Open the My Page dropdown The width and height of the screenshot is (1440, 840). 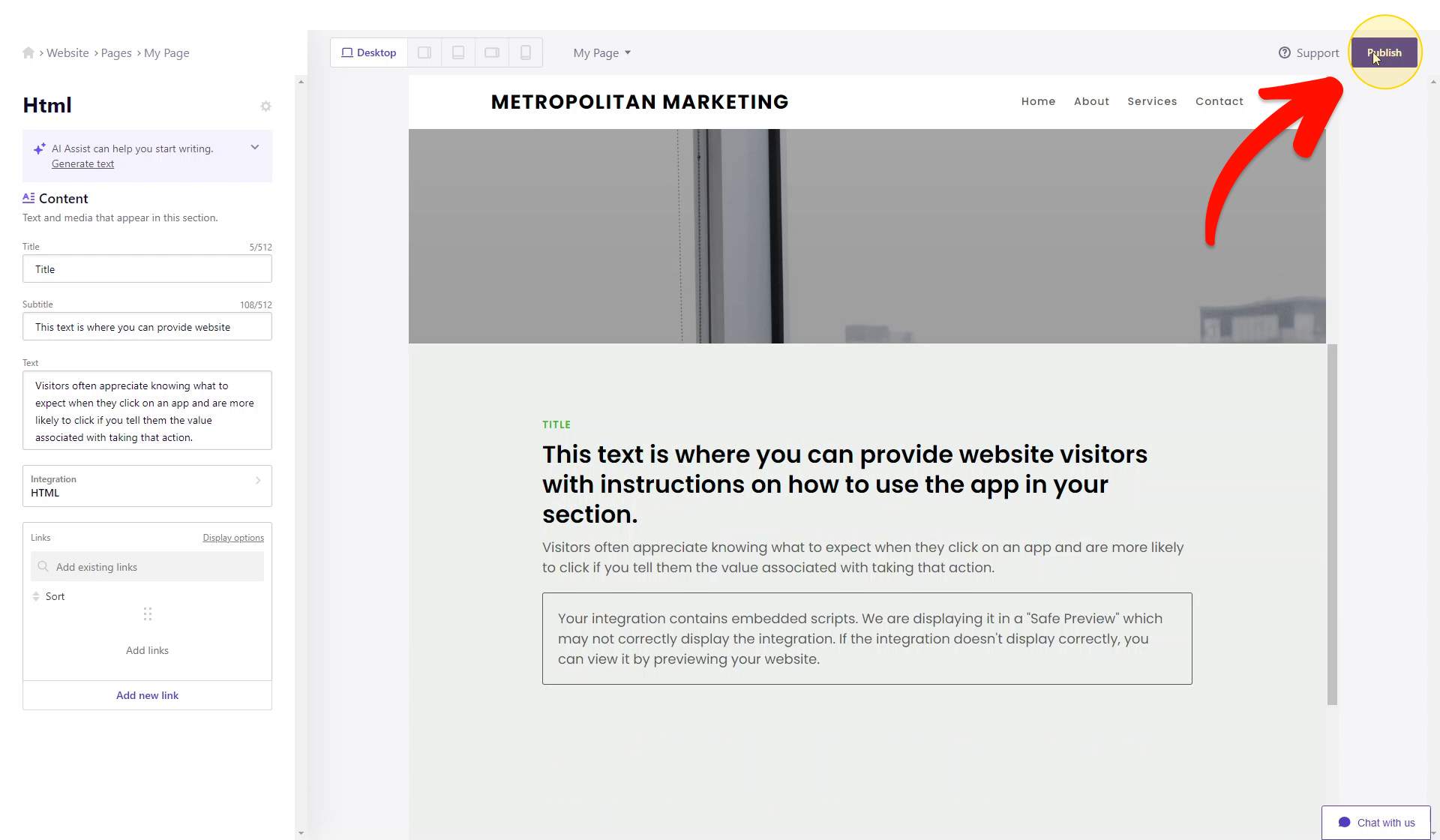(602, 52)
